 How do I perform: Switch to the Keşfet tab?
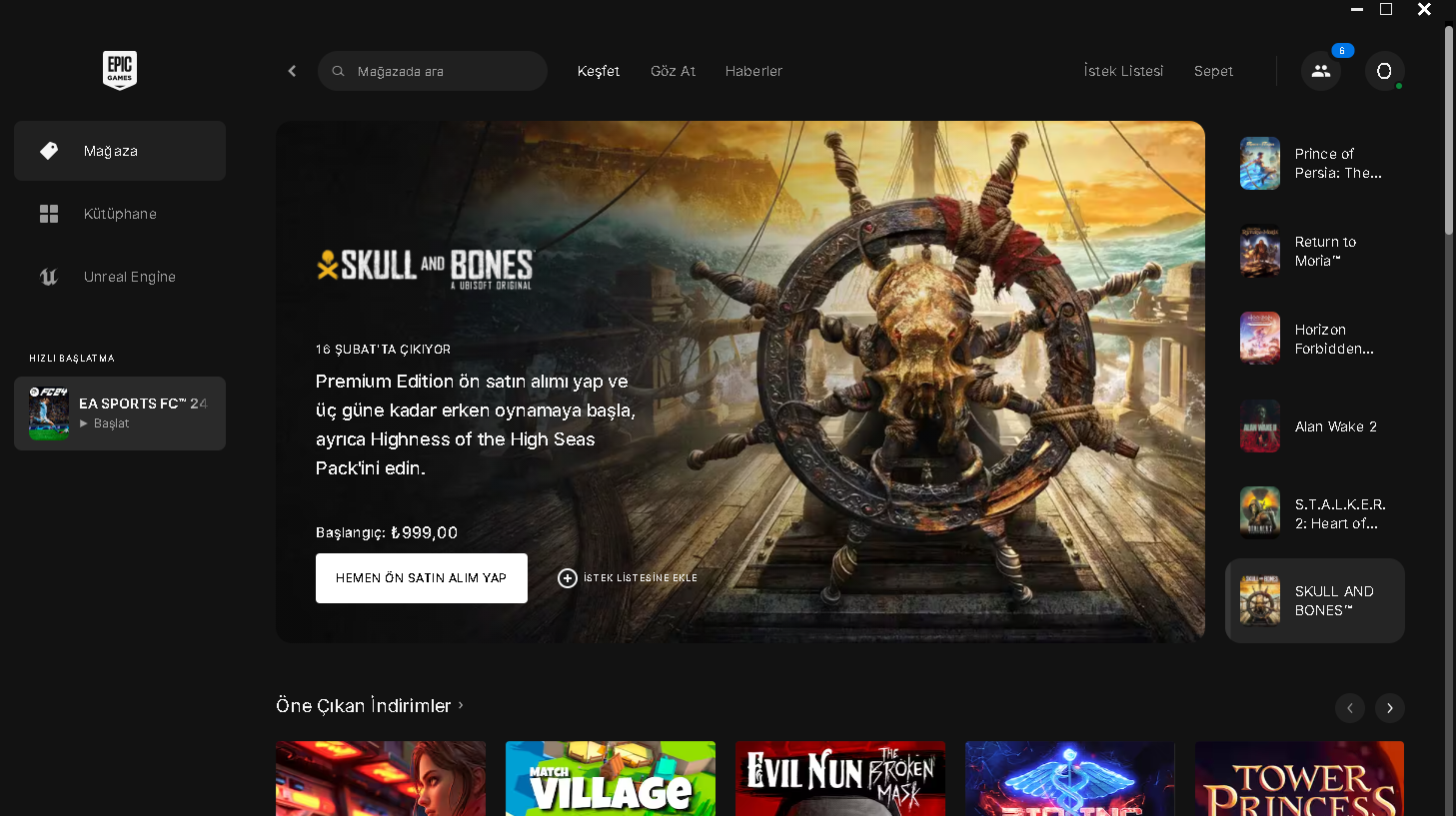[x=599, y=71]
